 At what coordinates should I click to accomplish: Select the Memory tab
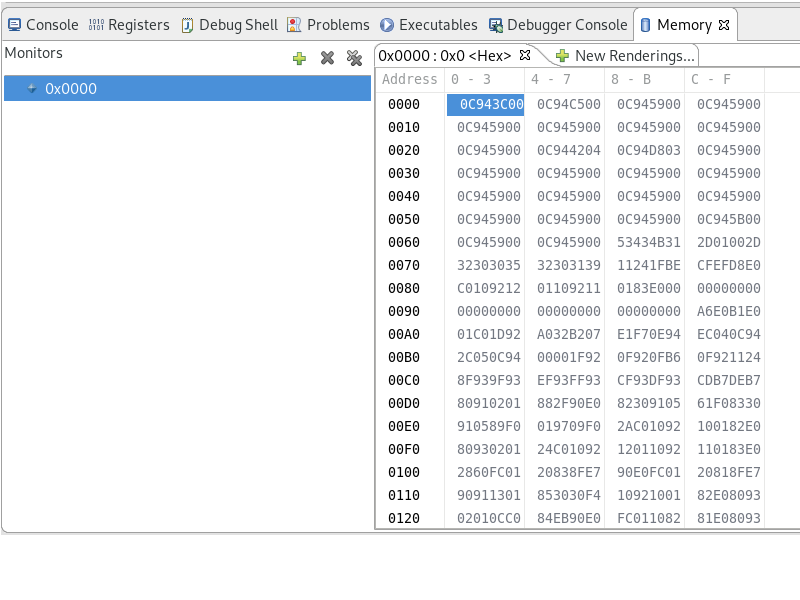(684, 25)
